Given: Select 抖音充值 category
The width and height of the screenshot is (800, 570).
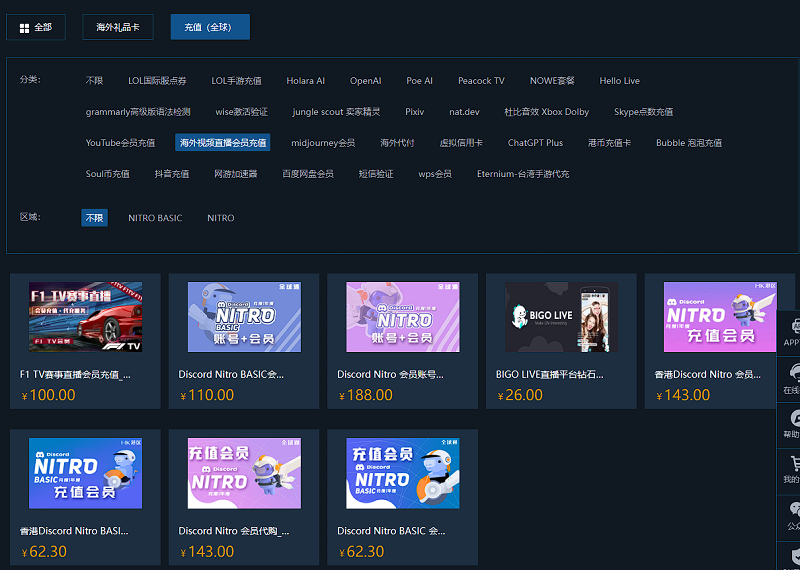Looking at the screenshot, I should coord(172,174).
